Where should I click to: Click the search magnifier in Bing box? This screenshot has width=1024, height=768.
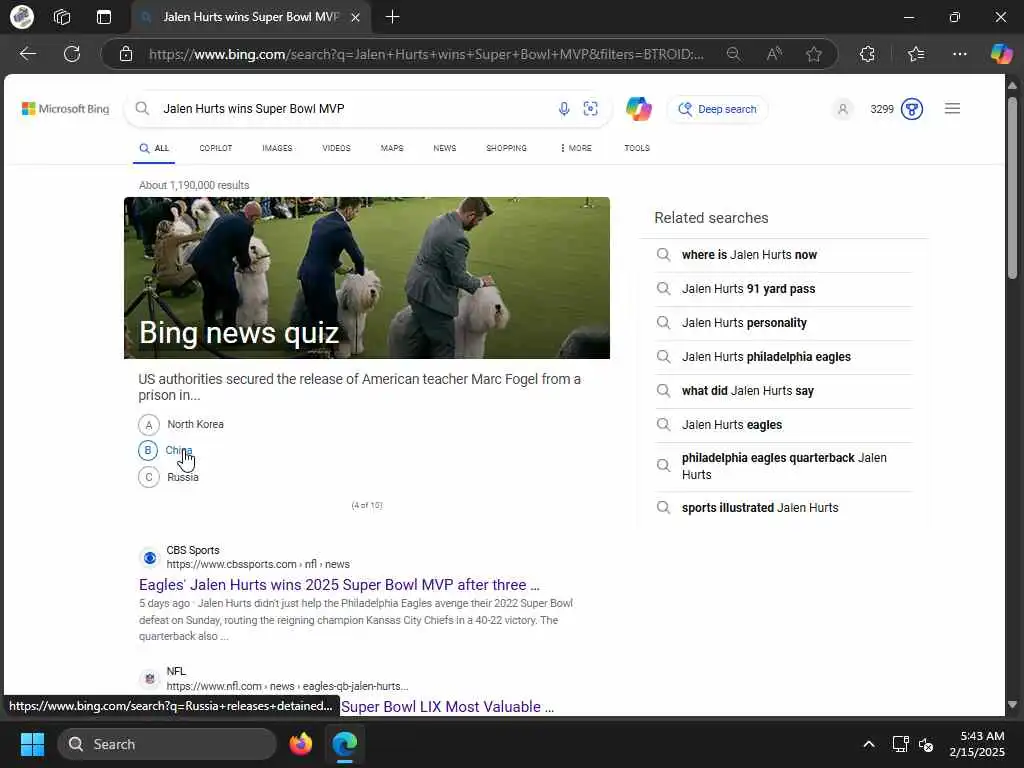pyautogui.click(x=142, y=108)
